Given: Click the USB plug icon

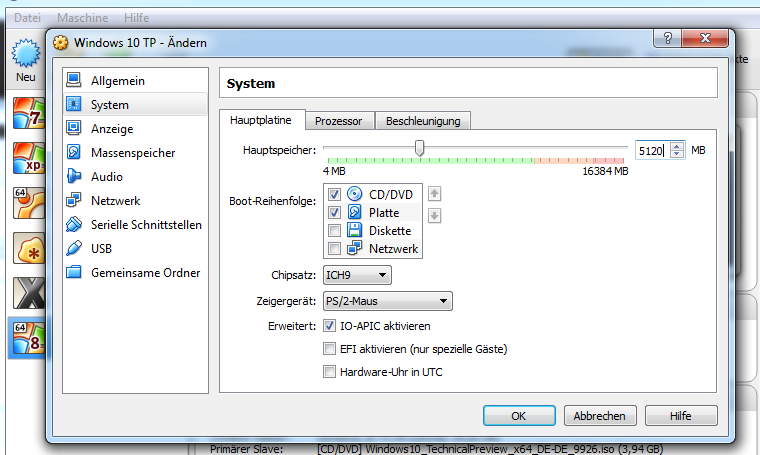Looking at the screenshot, I should pos(74,248).
